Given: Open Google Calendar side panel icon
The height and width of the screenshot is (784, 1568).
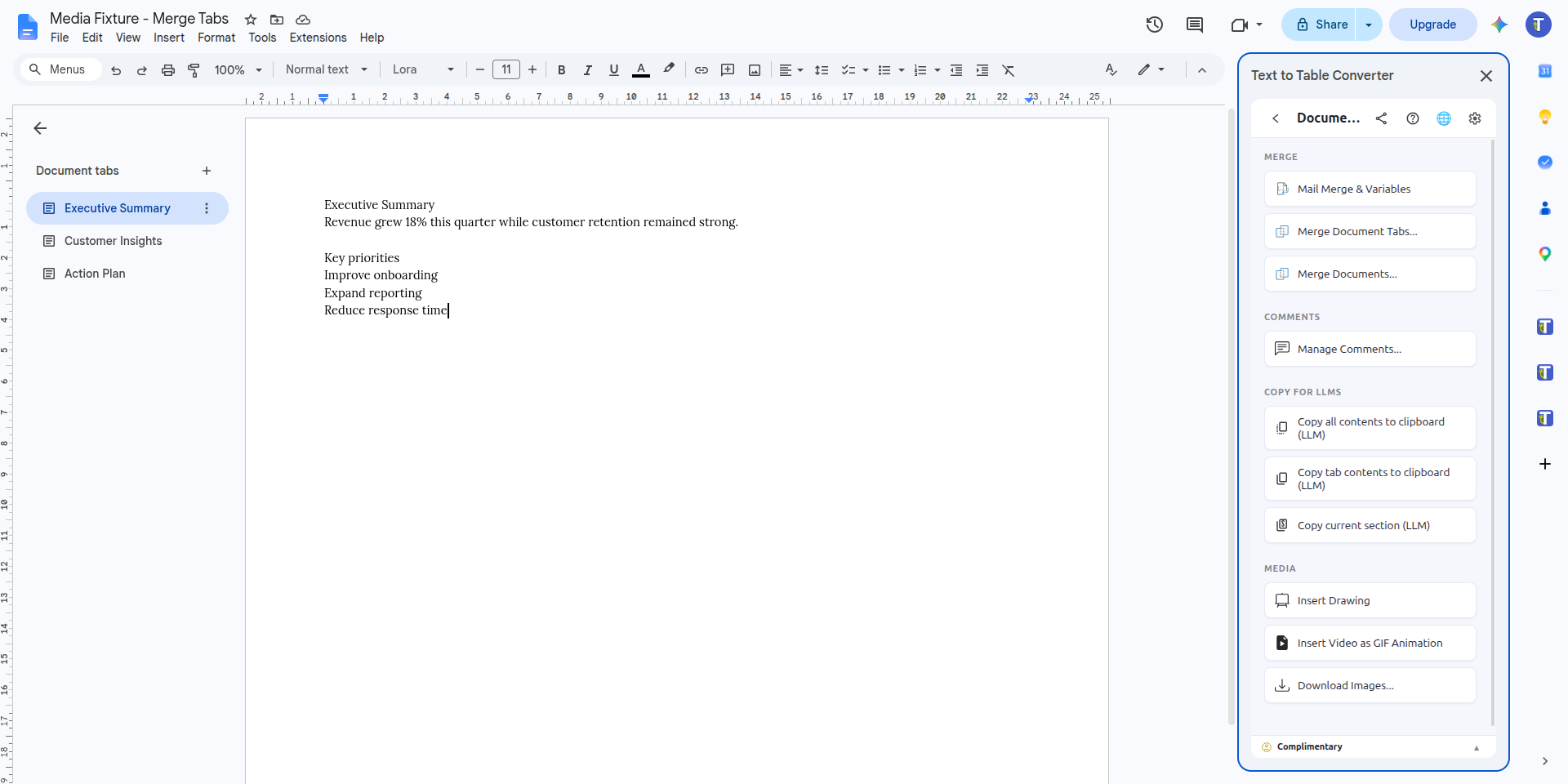Looking at the screenshot, I should [x=1544, y=71].
